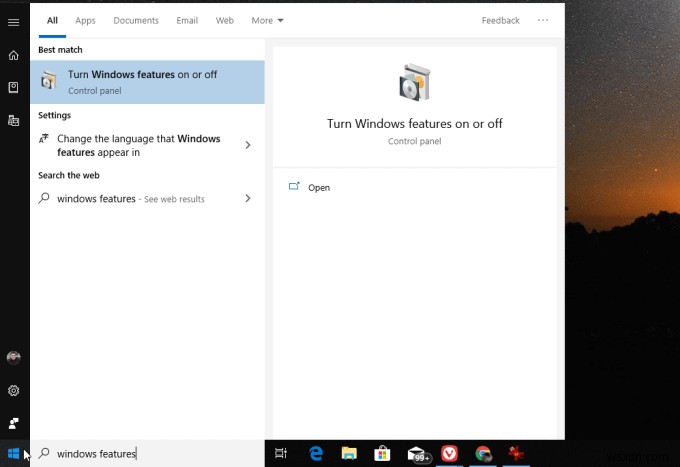
Task: Switch to the Email tab
Action: pos(187,20)
